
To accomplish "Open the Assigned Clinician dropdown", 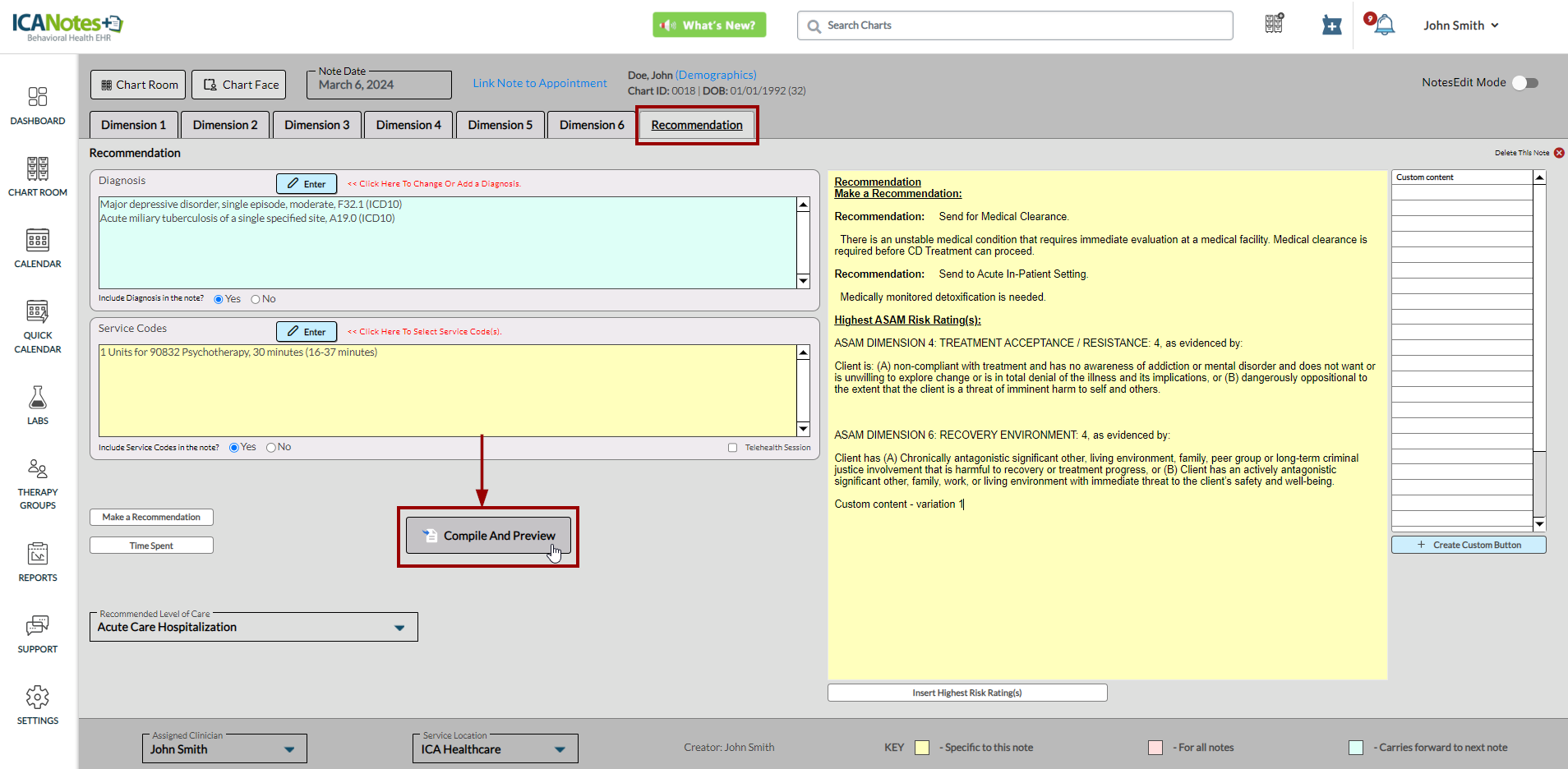I will click(x=289, y=749).
